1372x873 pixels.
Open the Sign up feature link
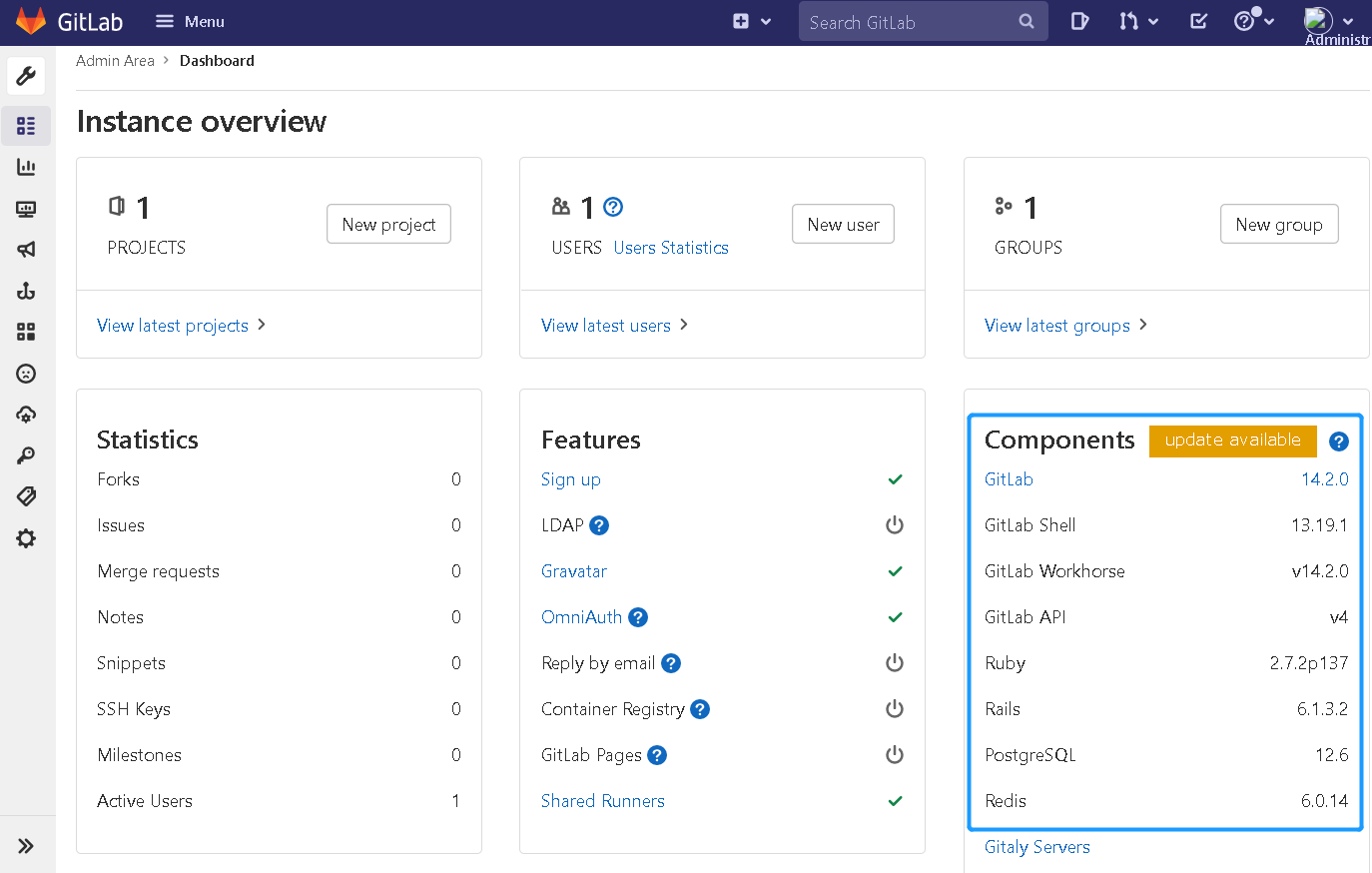(x=571, y=479)
